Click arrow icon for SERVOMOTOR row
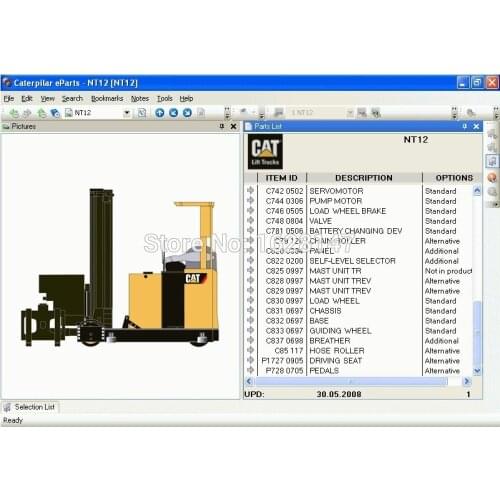Screen dimensions: 500x500 click(250, 190)
